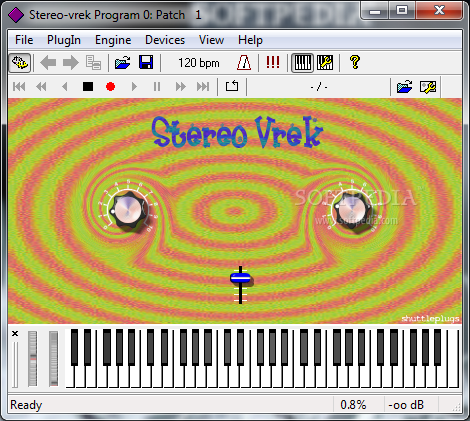This screenshot has height=421, width=470.
Task: Pause playback with double bar button
Action: tap(157, 87)
